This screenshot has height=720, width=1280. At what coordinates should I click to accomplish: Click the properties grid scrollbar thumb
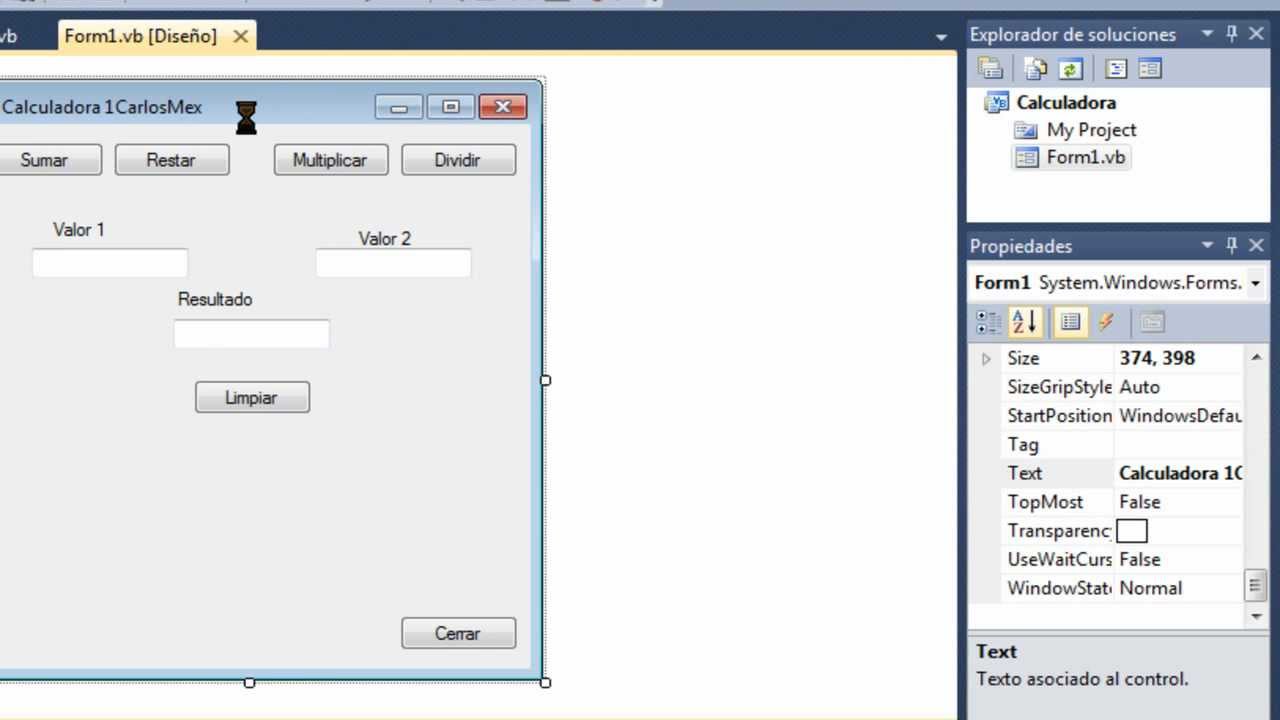coord(1257,586)
